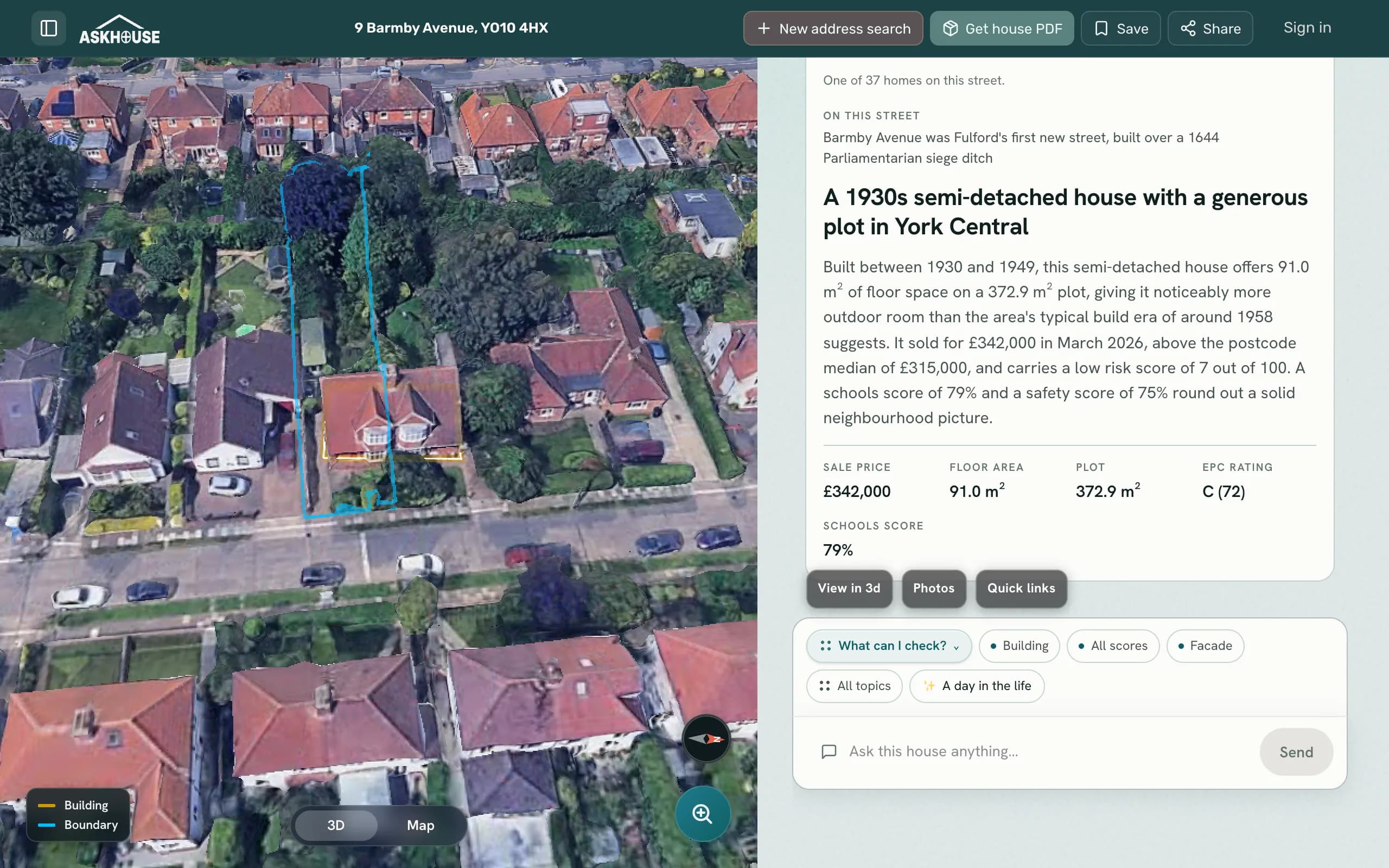
Task: Click the compass orientation control
Action: point(706,738)
